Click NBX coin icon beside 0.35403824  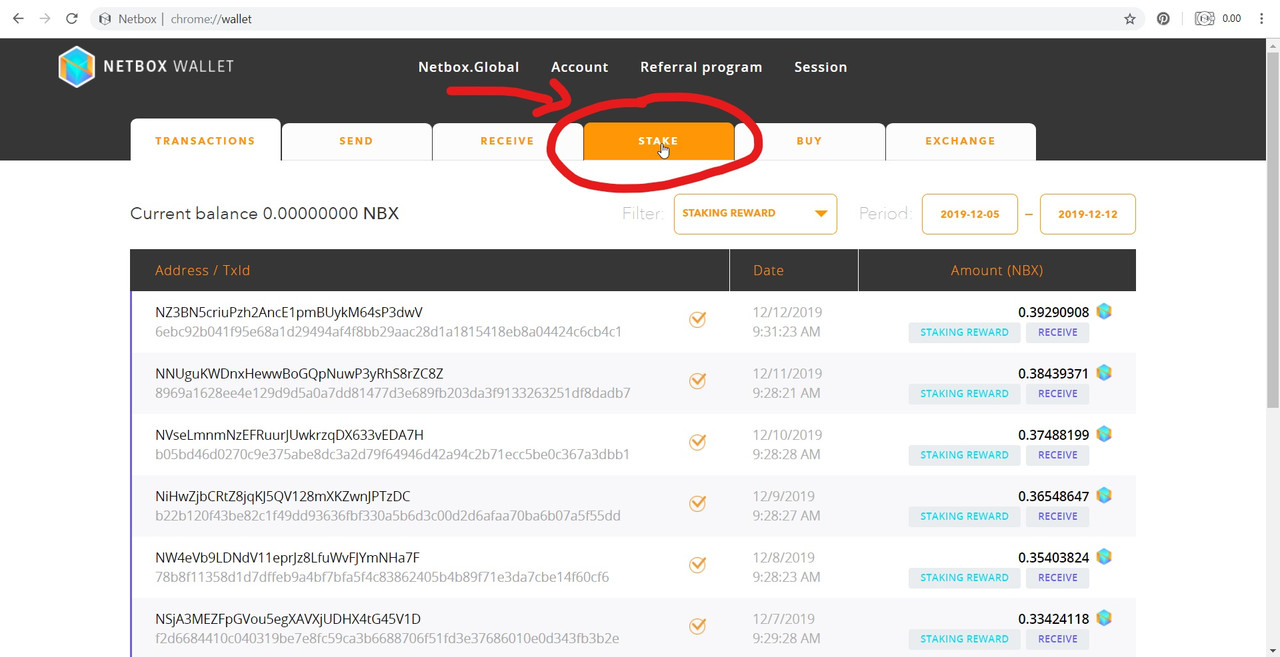coord(1104,556)
